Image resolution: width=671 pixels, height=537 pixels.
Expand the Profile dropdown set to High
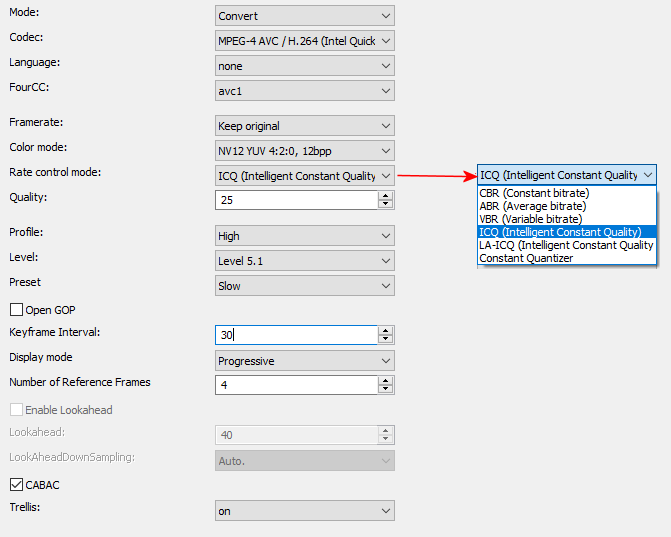click(305, 236)
